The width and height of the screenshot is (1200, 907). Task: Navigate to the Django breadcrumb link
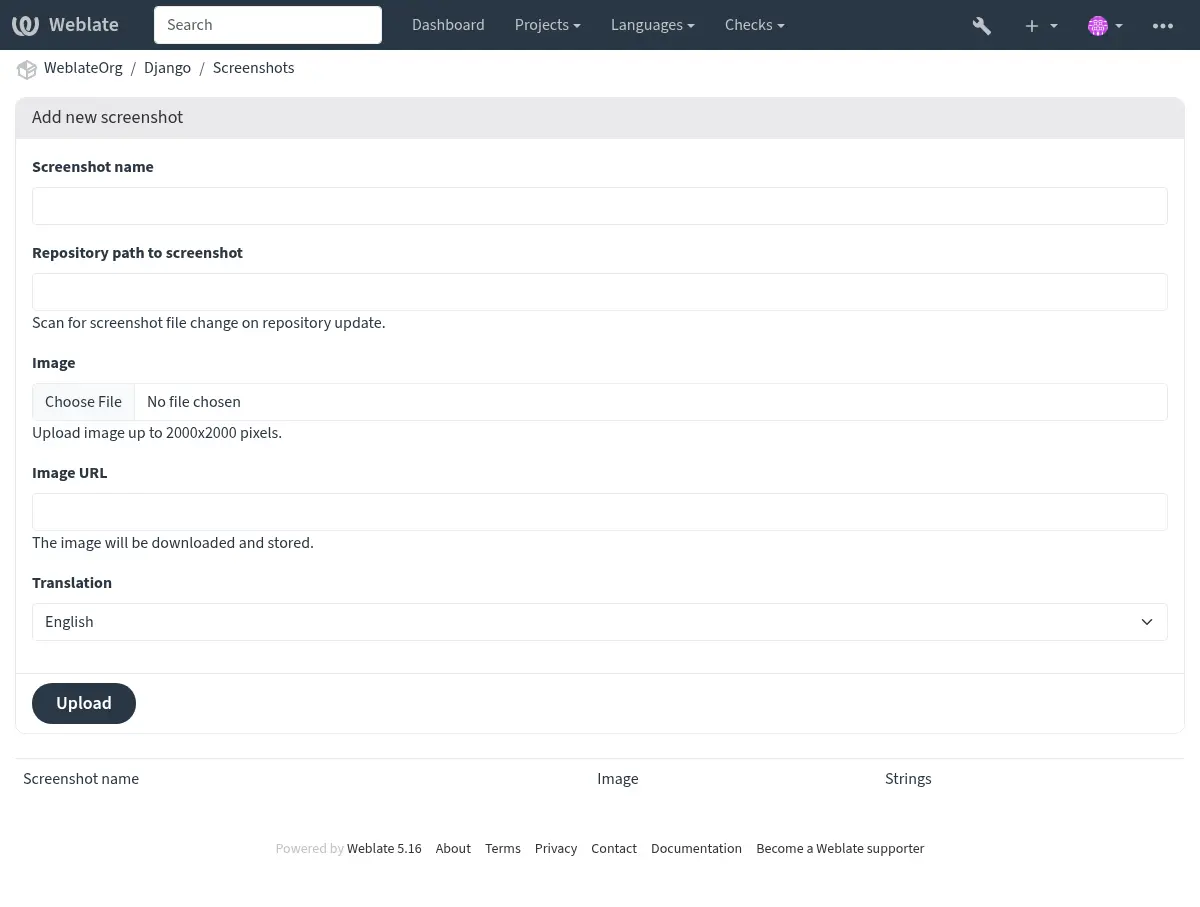tap(167, 68)
